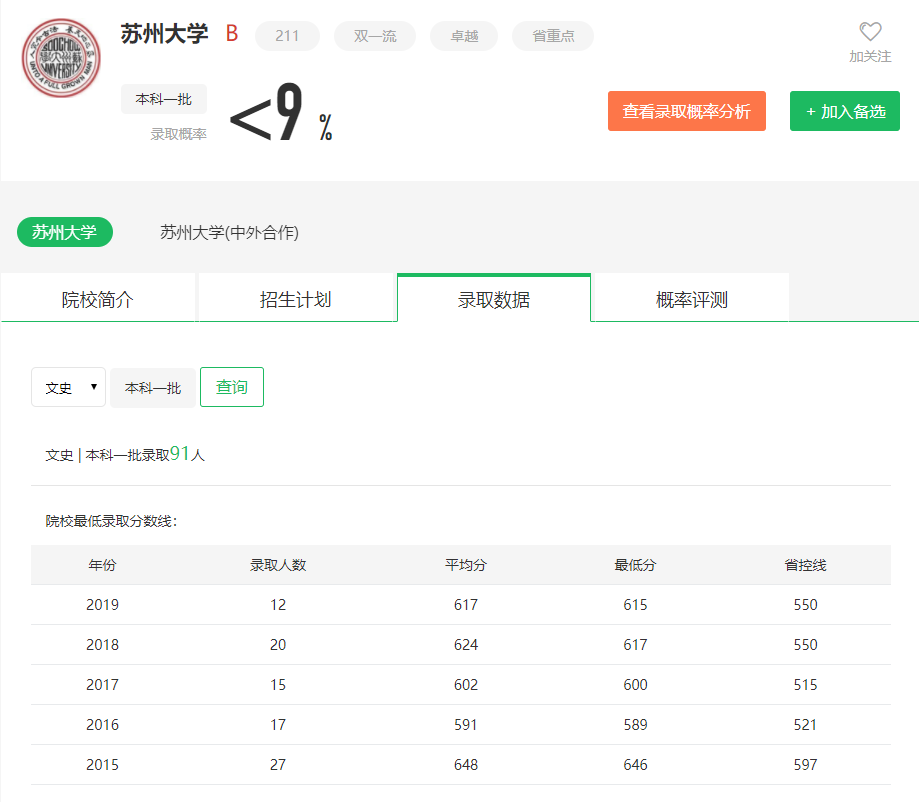Image resolution: width=919 pixels, height=802 pixels.
Task: Click the 2016 year cell
Action: (x=102, y=725)
